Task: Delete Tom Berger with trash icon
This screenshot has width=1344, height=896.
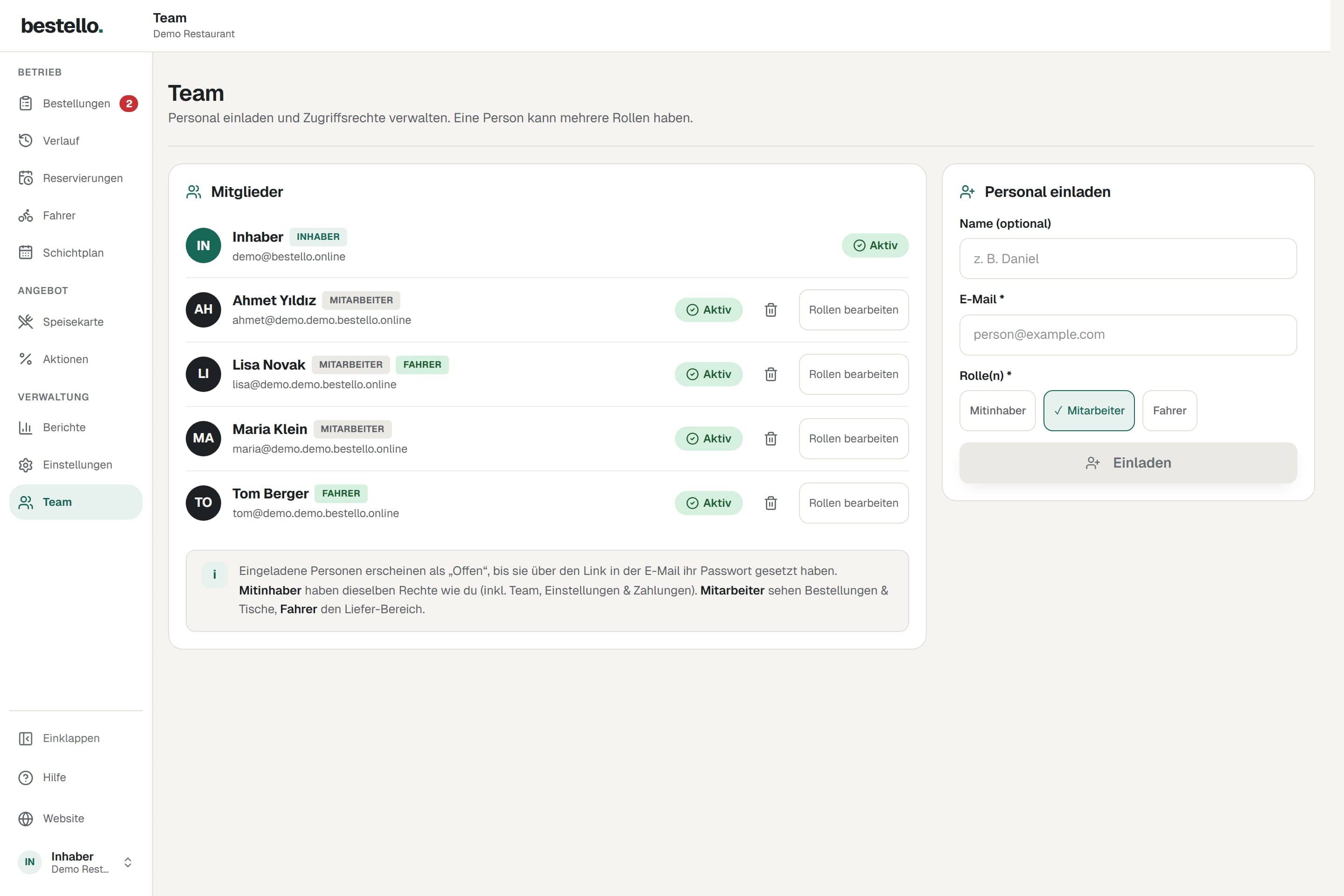Action: [x=770, y=503]
